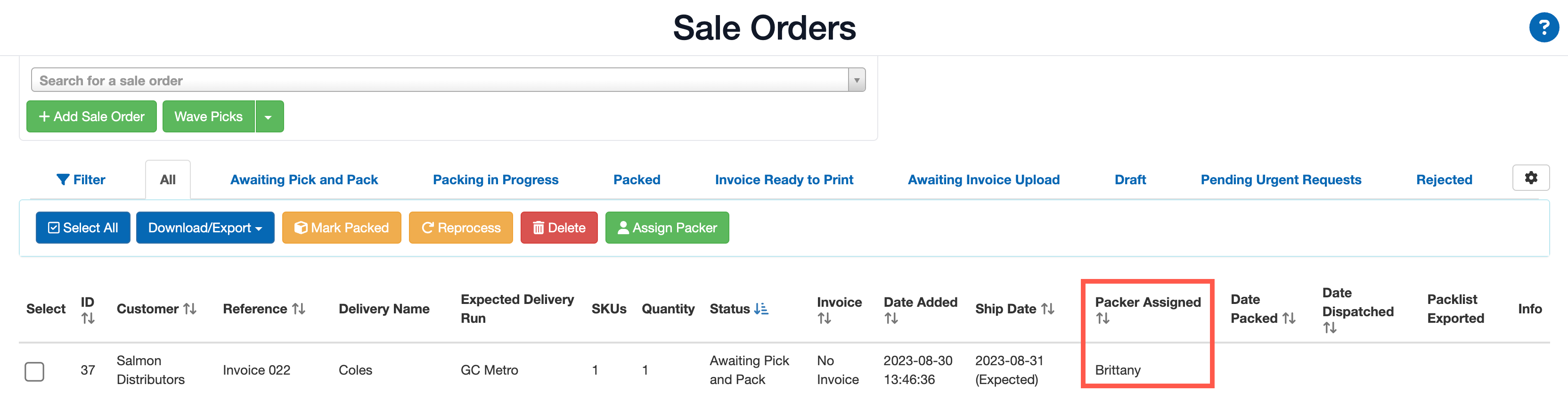Sort by the Customer column arrows
This screenshot has width=1568, height=393.
pos(189,309)
